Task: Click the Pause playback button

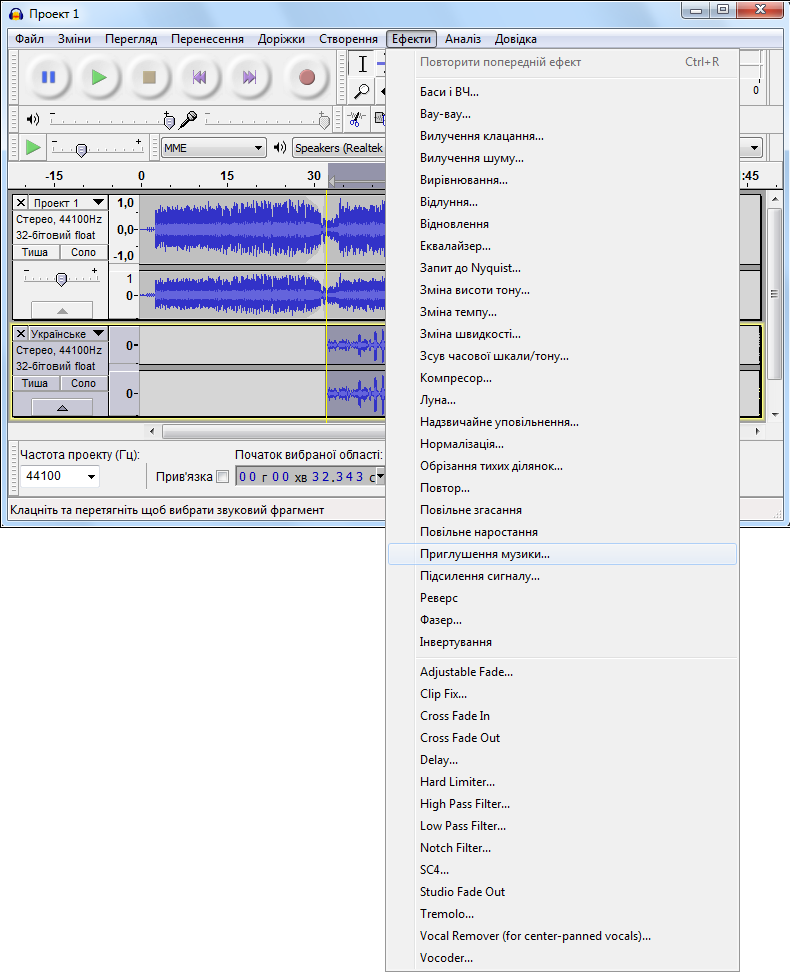Action: pyautogui.click(x=48, y=77)
